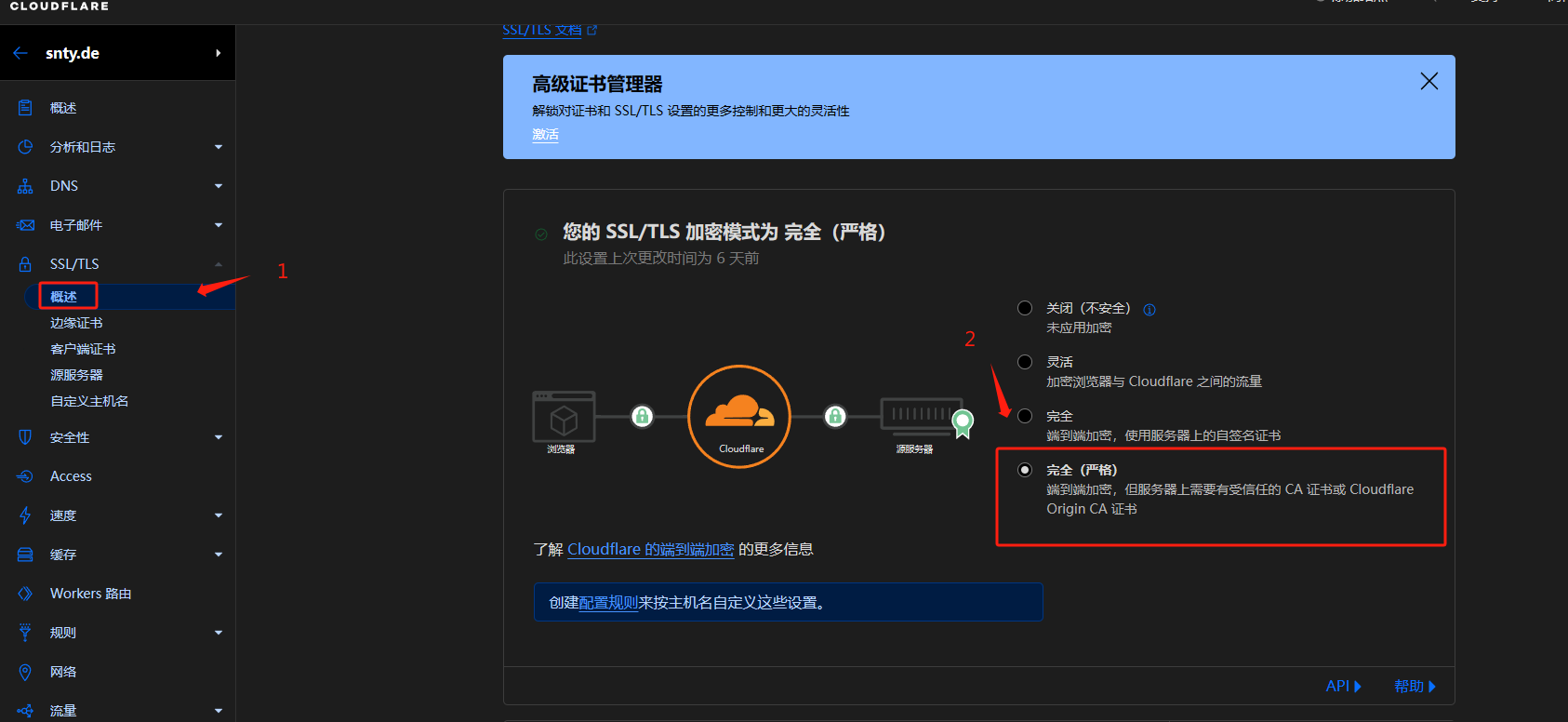This screenshot has height=722, width=1568.
Task: Click the back arrow beside snty.de
Action: (x=20, y=53)
